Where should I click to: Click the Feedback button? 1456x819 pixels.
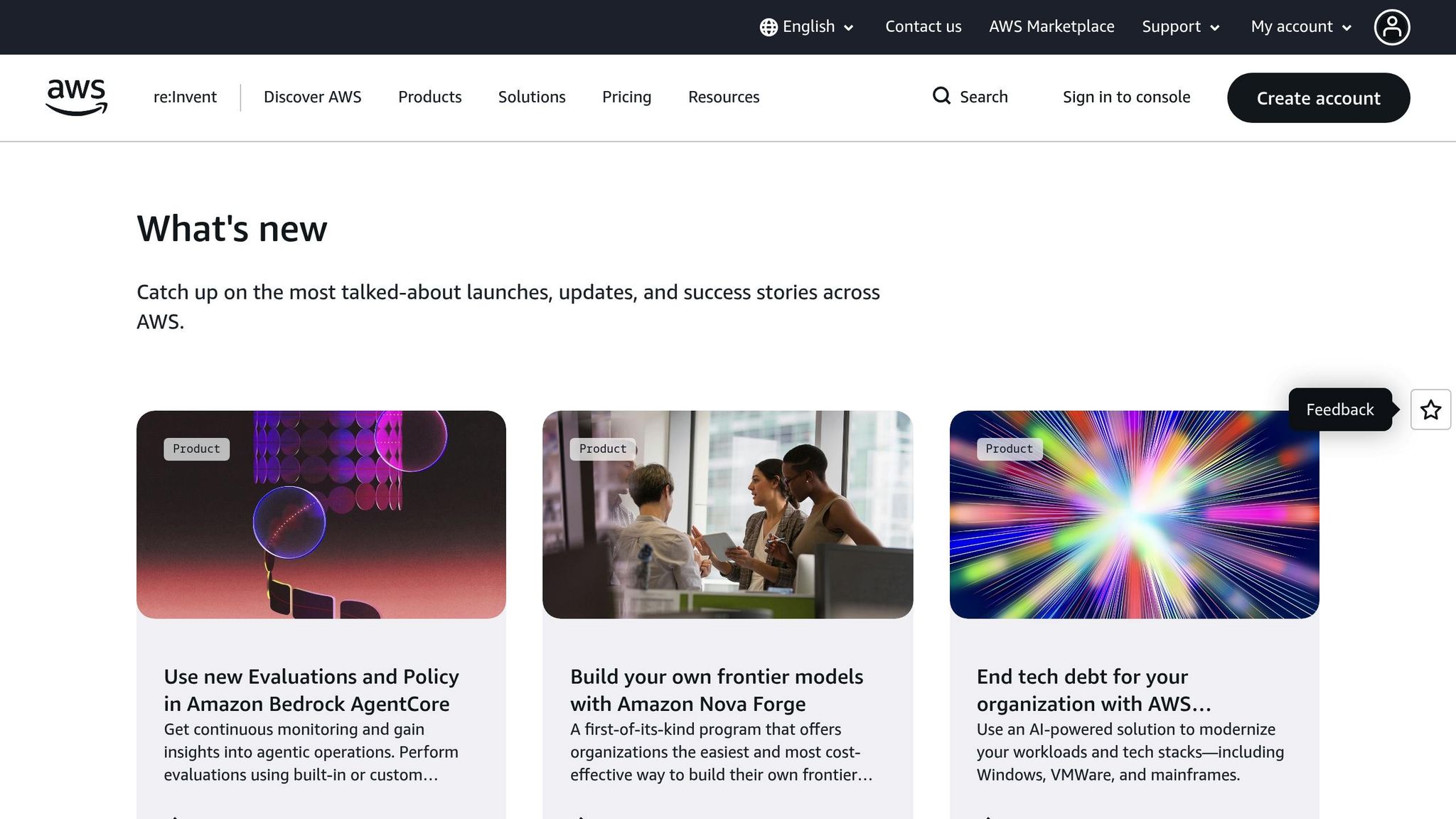1339,409
